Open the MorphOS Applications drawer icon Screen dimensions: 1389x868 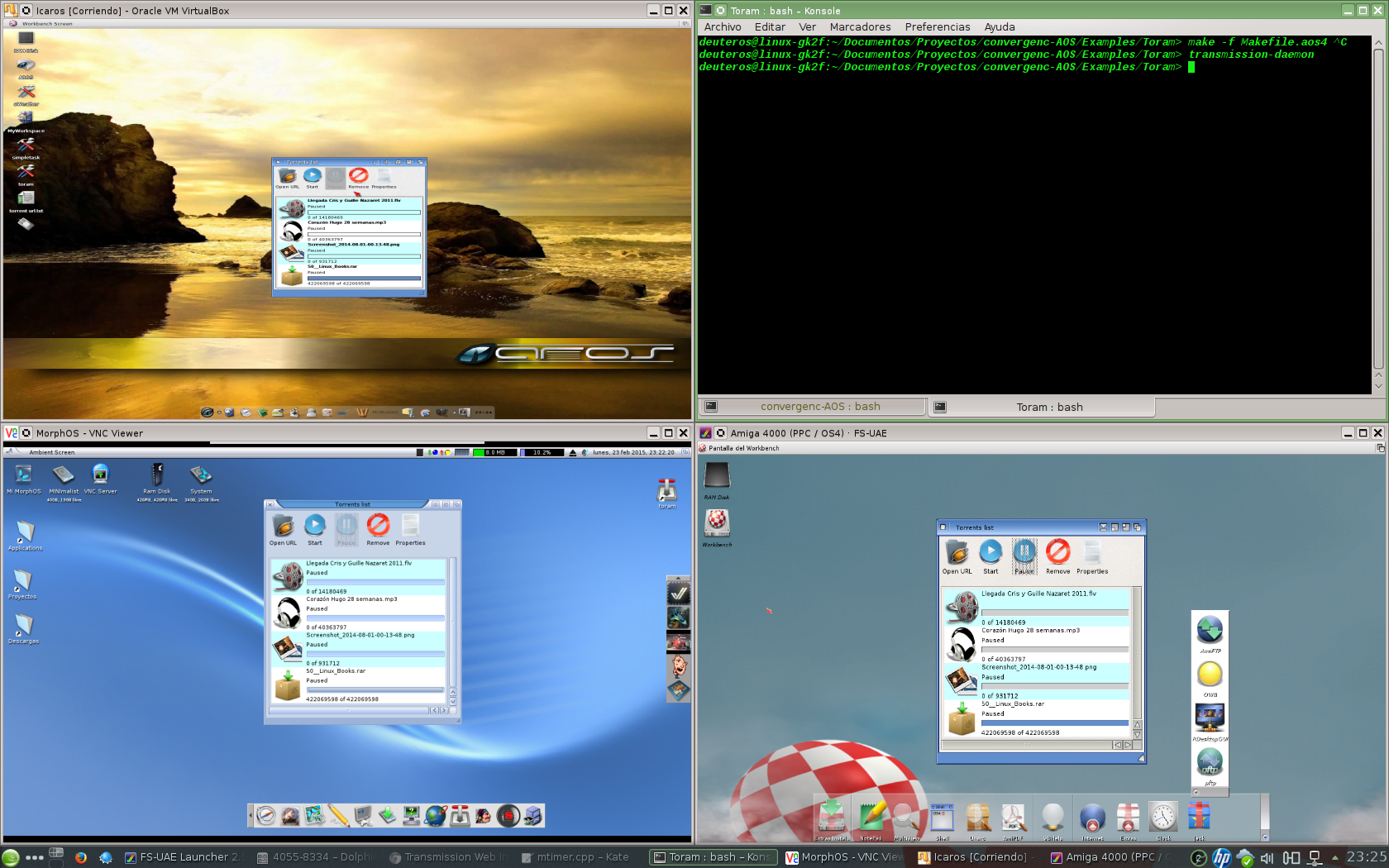(25, 536)
